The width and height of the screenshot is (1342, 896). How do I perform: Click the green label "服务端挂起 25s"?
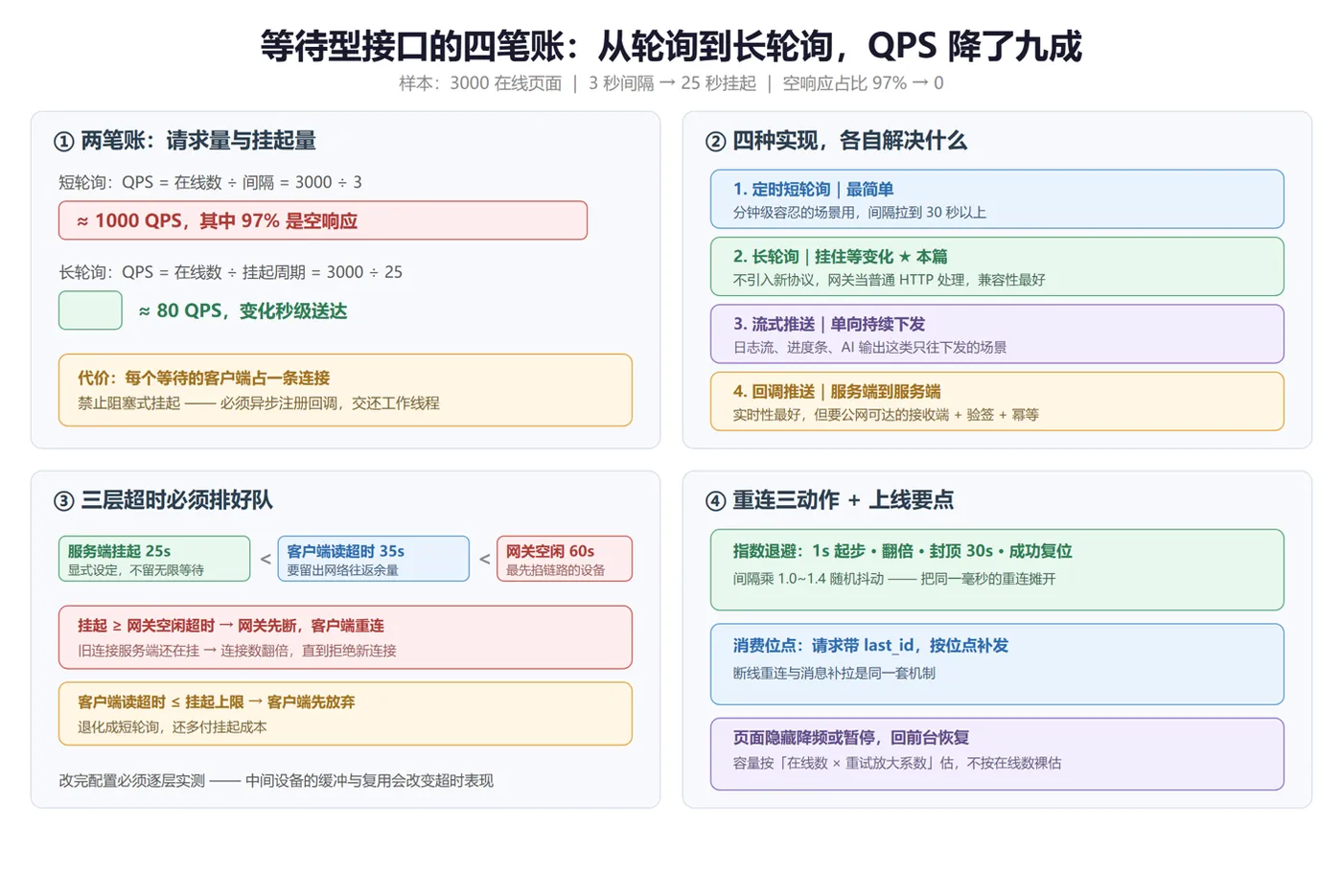119,551
